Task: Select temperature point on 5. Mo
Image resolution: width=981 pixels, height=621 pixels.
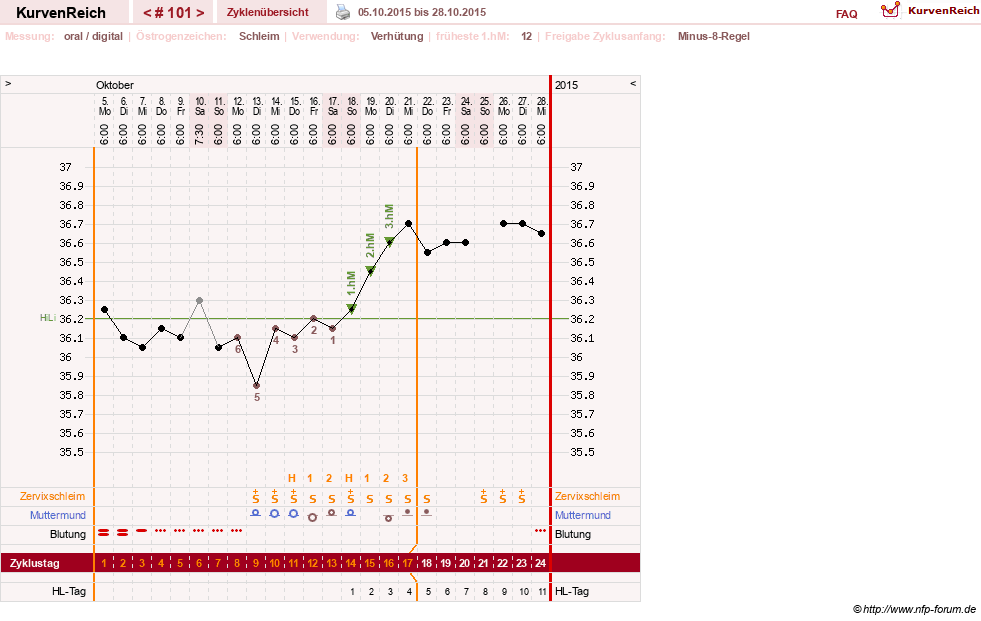Action: (104, 310)
